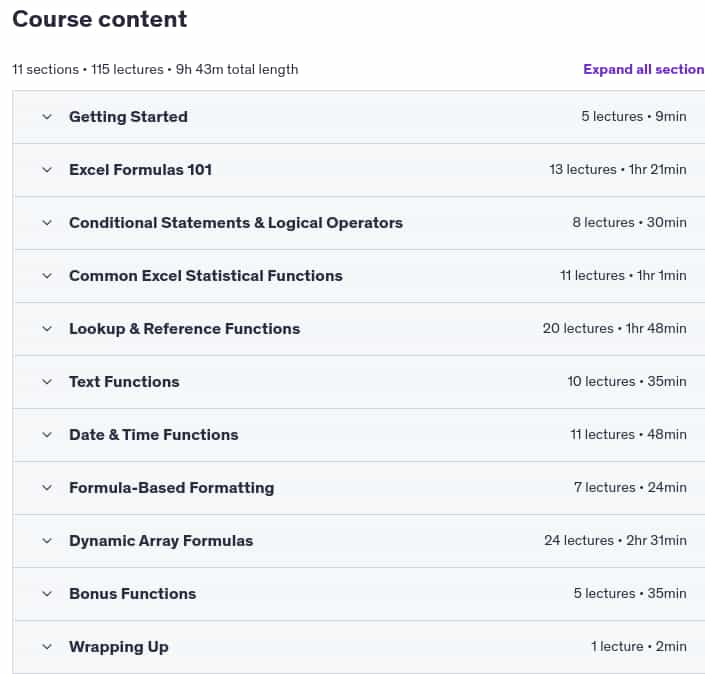The height and width of the screenshot is (674, 705).
Task: Select Dynamic Array Formulas title
Action: 161,541
